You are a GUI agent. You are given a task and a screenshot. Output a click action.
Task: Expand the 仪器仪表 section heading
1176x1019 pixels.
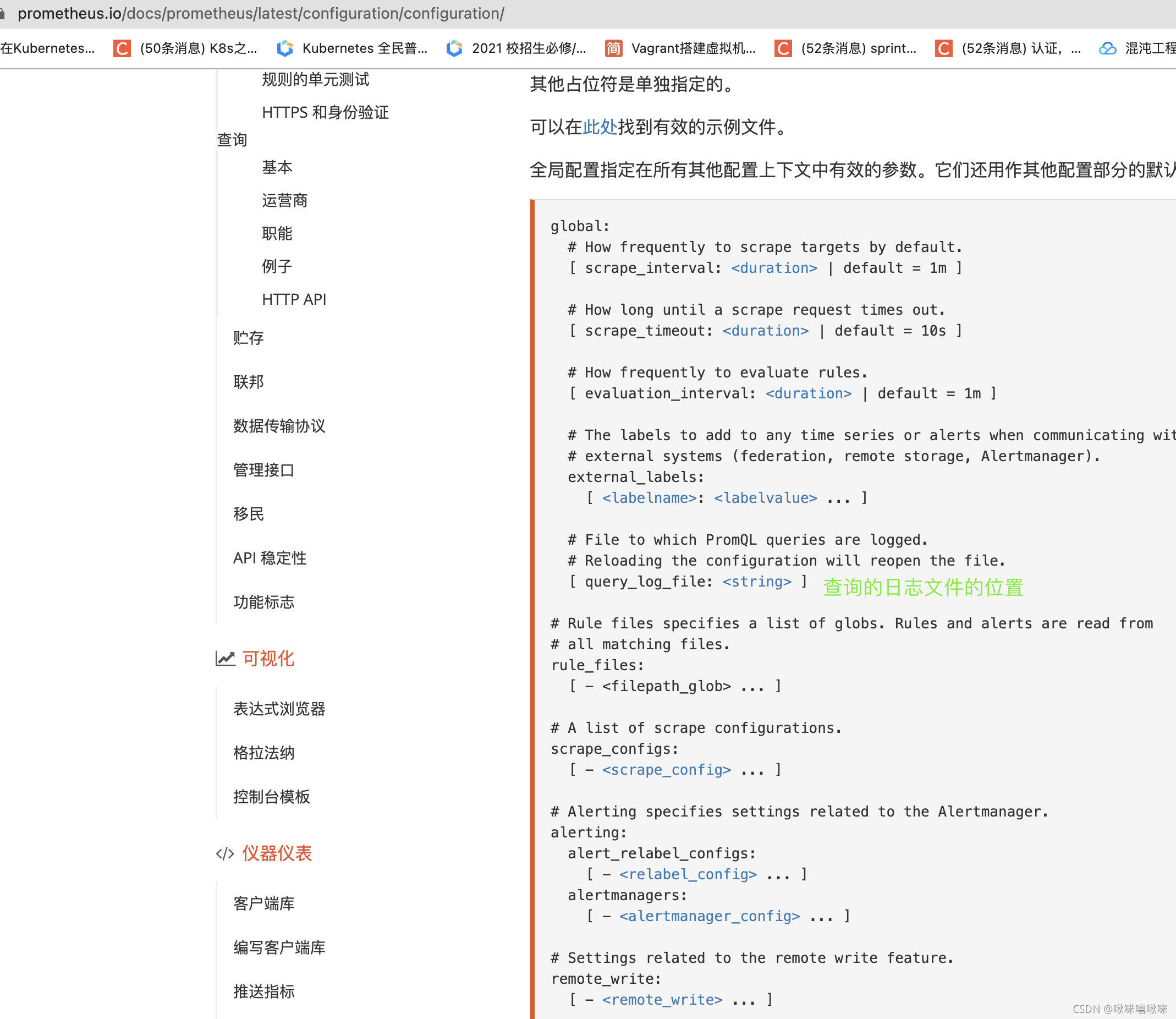[x=277, y=853]
